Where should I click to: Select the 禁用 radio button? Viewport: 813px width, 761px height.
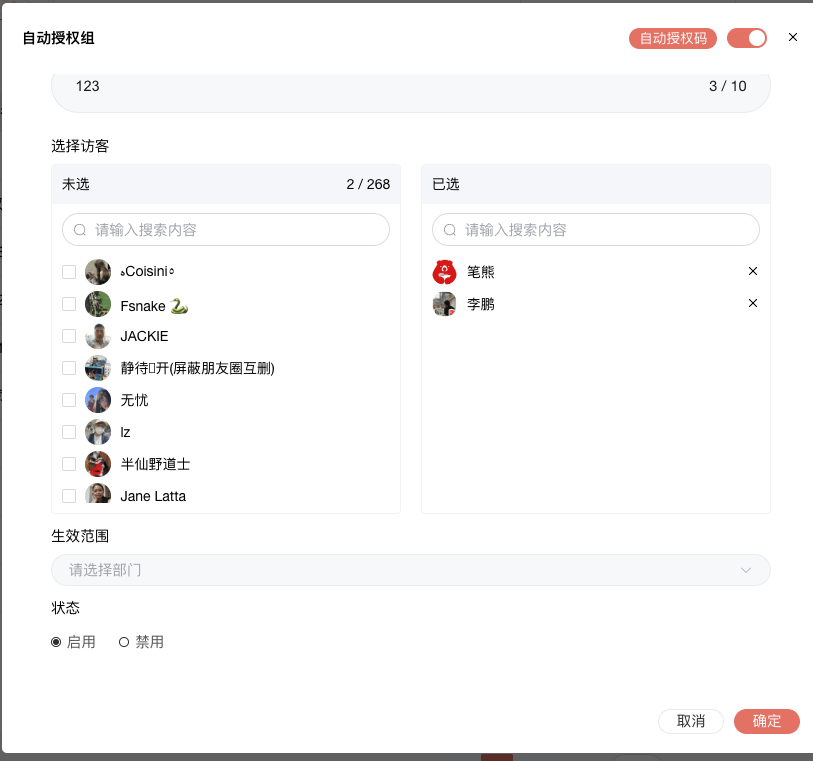pos(124,641)
